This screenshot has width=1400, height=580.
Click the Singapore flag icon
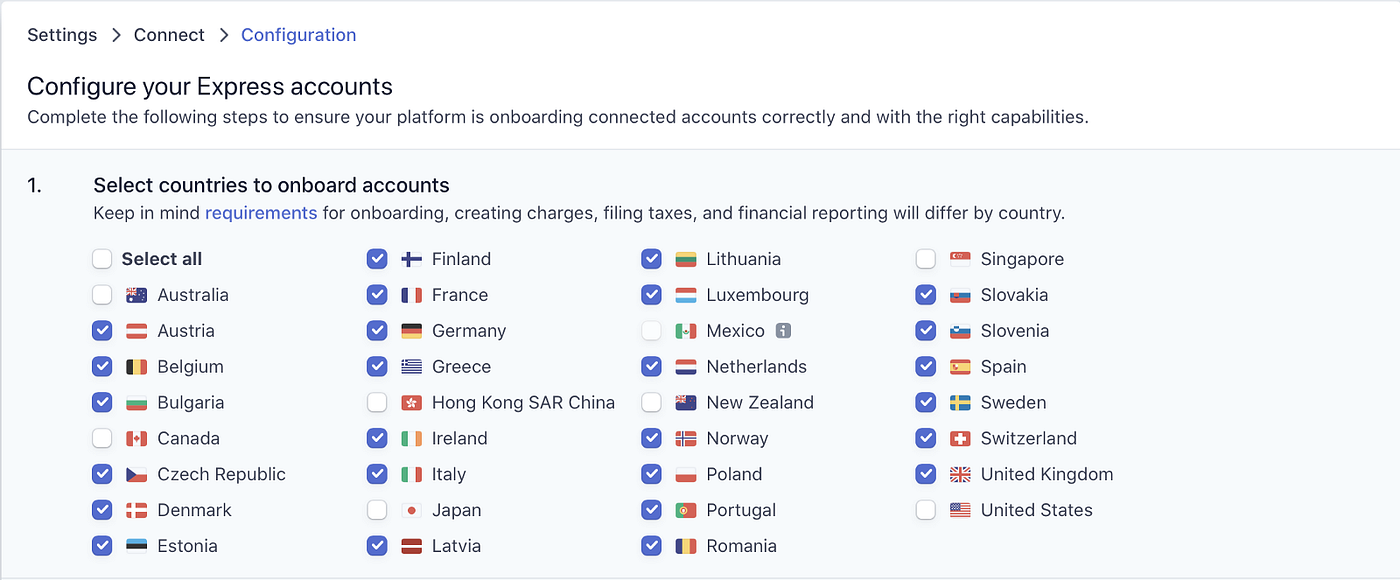pyautogui.click(x=960, y=258)
